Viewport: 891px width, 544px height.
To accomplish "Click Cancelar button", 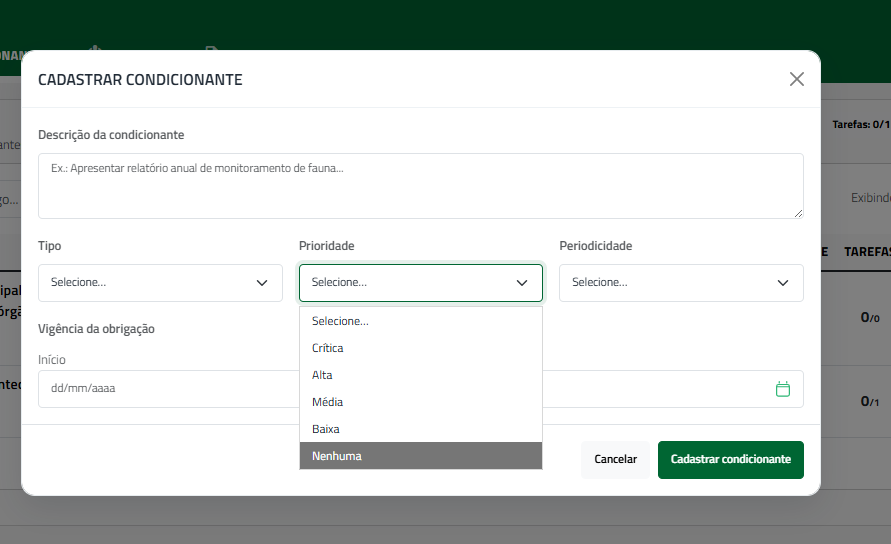I will pyautogui.click(x=615, y=459).
